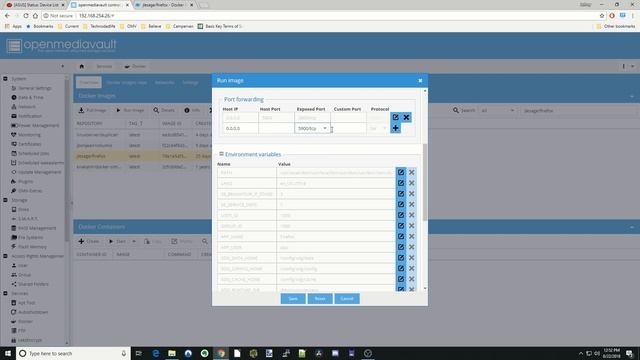The image size is (640, 360).
Task: Edit the XDG_CONFIG_HOME variable
Action: (401, 269)
